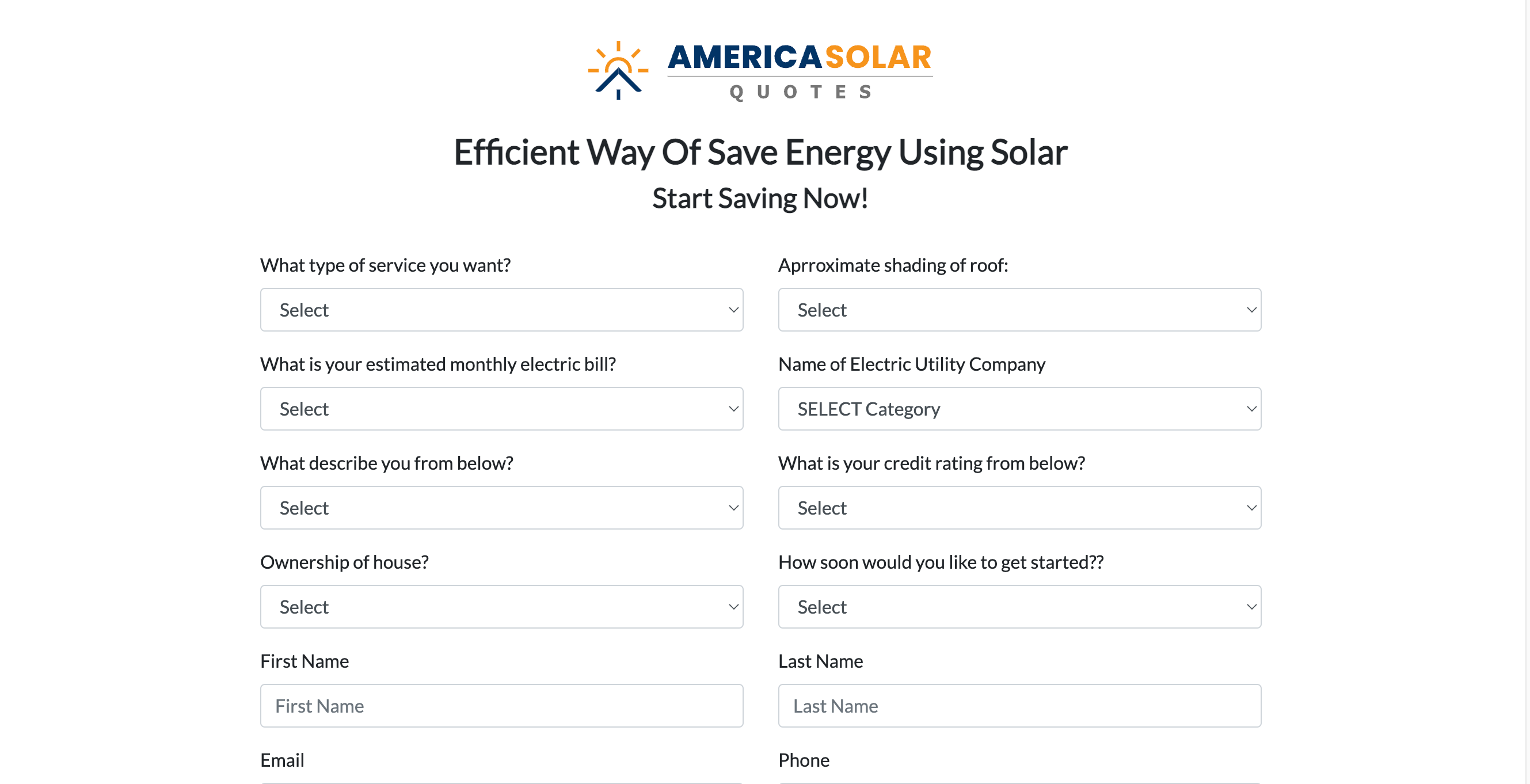Click the America Solar Quotes sun-house logo icon

(x=618, y=70)
